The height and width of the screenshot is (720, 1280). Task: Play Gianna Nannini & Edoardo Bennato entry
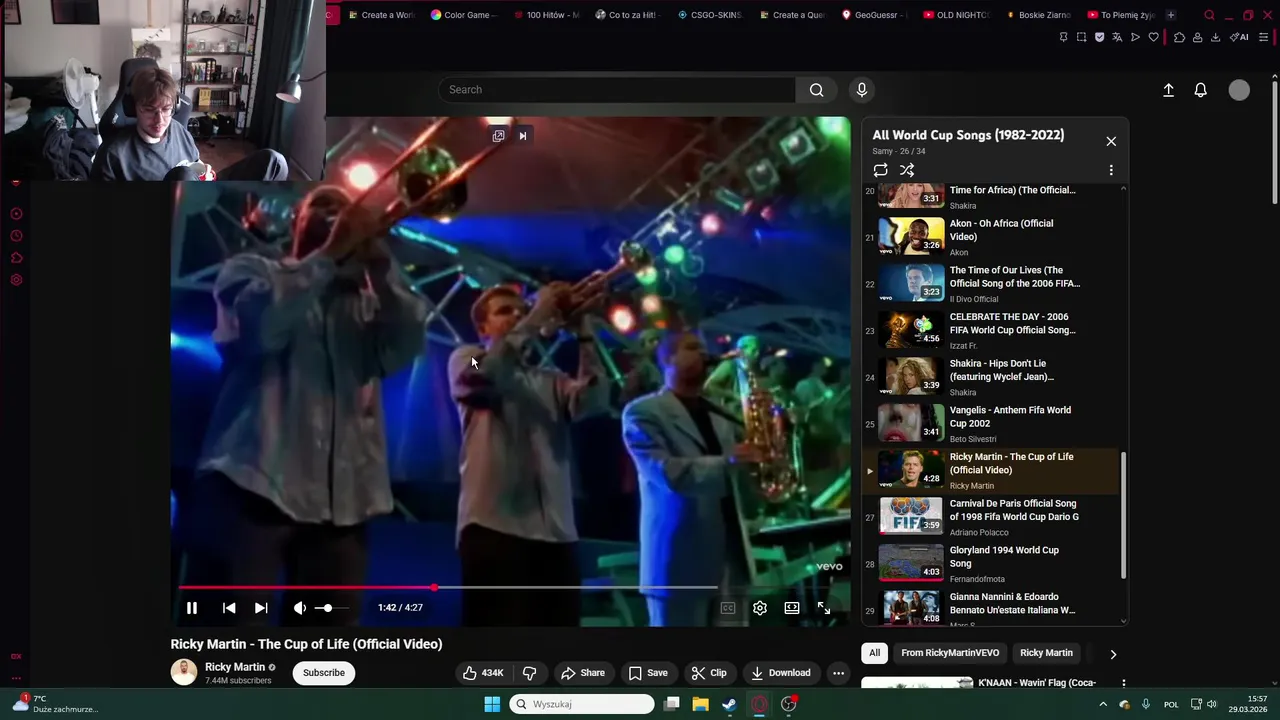[x=990, y=608]
